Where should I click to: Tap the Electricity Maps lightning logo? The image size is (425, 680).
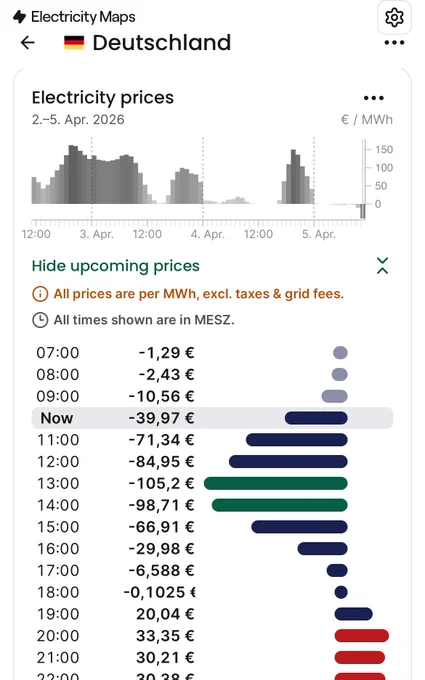coord(20,17)
